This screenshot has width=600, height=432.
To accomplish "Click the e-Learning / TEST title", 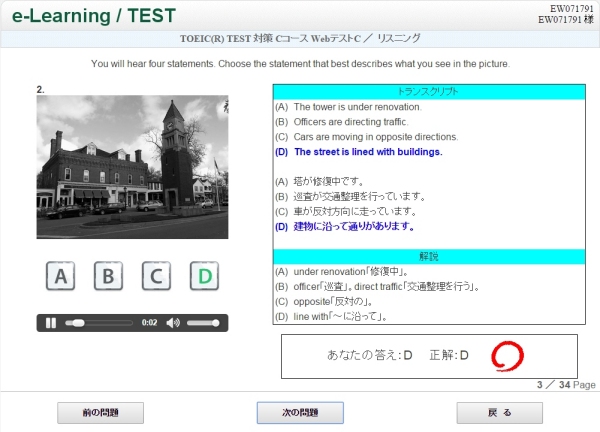I will (94, 16).
